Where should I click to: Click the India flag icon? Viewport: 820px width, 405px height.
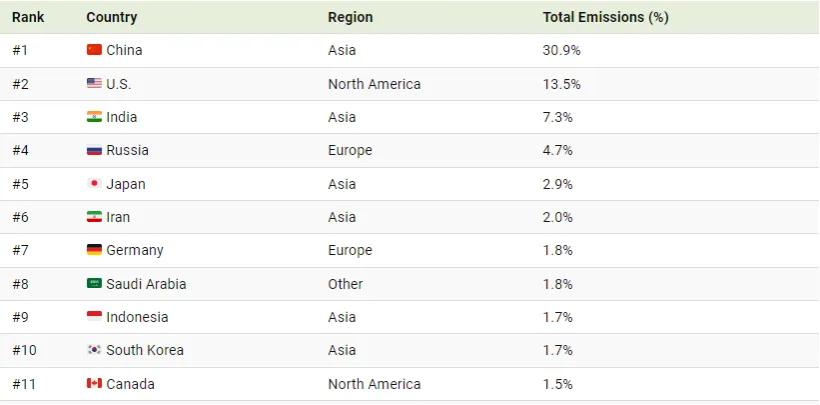point(94,117)
